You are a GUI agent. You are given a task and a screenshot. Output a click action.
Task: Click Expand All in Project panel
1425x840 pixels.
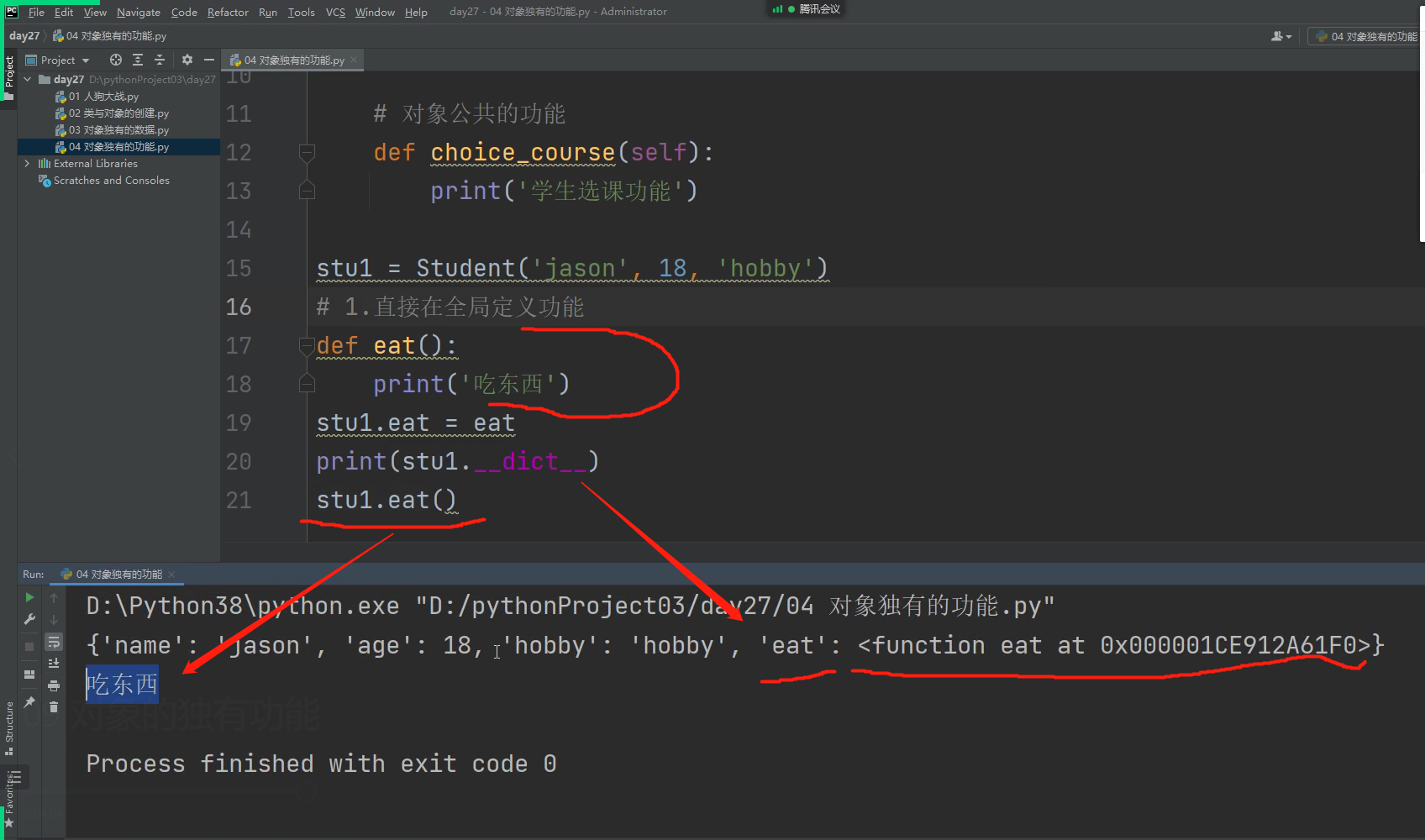coord(138,60)
